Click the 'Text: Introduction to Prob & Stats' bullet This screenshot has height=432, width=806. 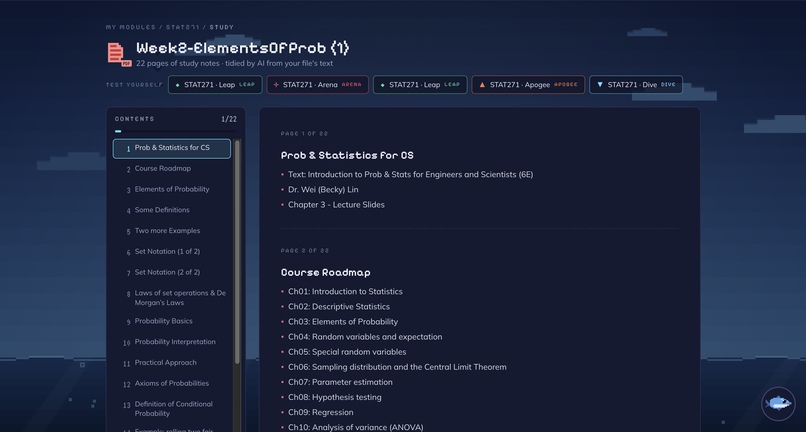(410, 175)
